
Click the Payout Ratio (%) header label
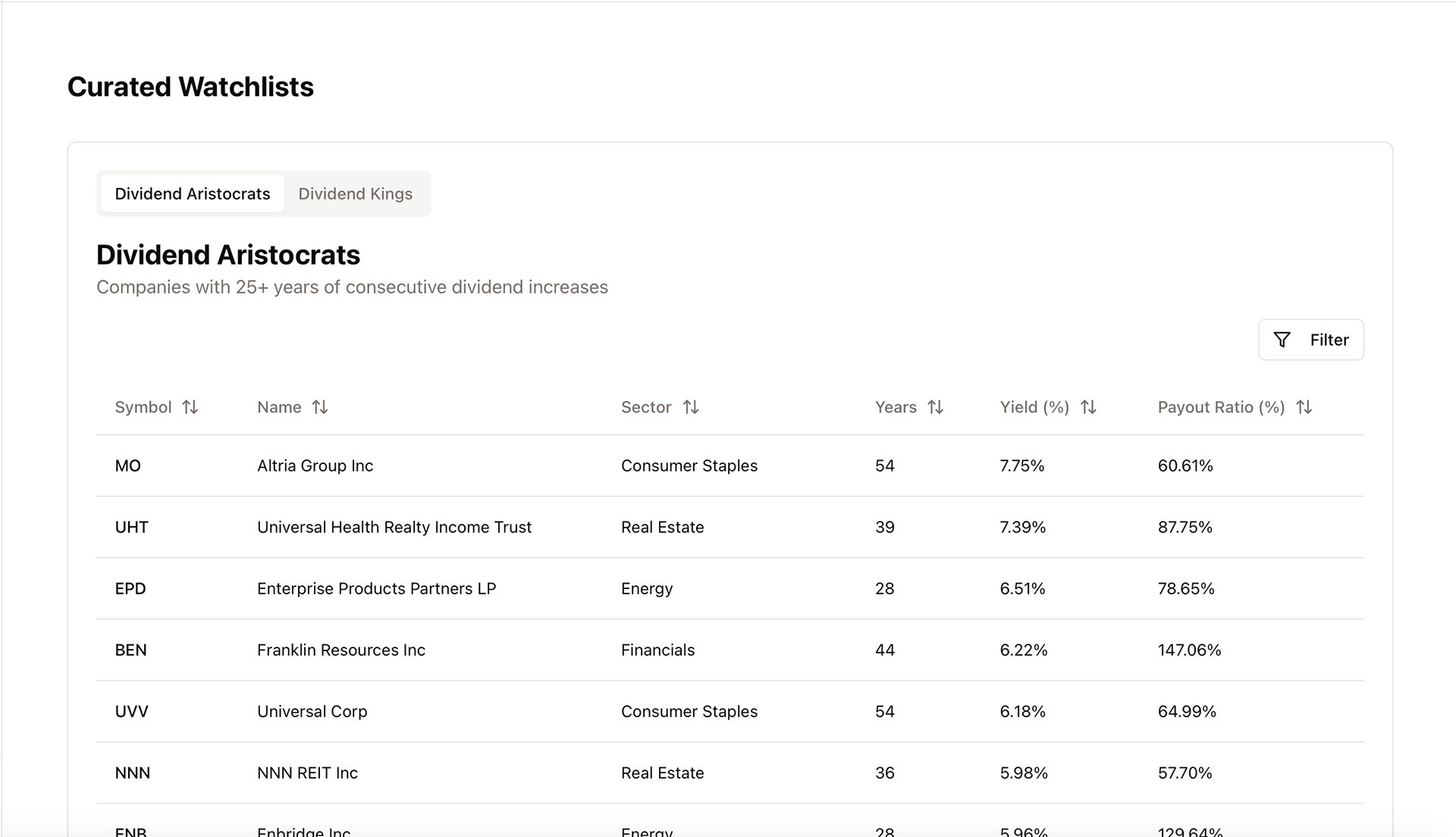(x=1221, y=407)
